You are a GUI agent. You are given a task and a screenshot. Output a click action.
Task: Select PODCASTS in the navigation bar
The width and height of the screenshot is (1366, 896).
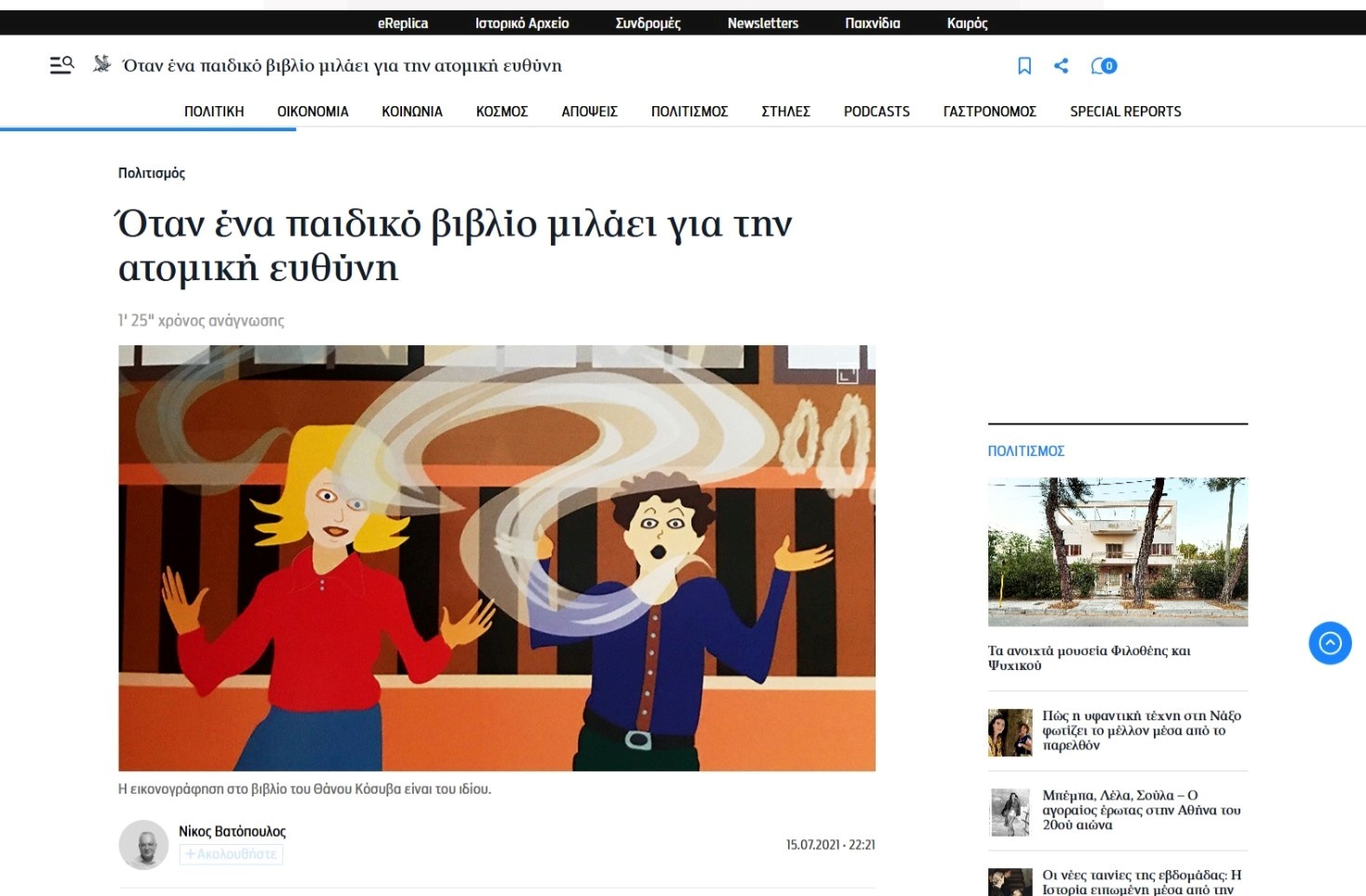(x=877, y=112)
